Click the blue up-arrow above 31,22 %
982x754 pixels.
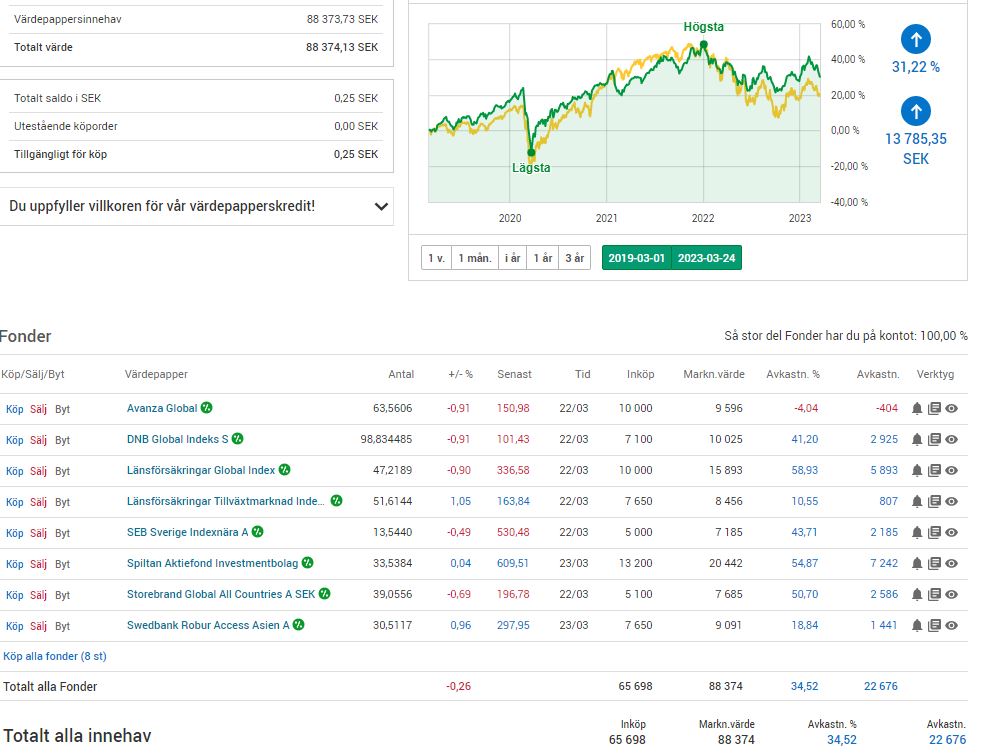point(916,40)
